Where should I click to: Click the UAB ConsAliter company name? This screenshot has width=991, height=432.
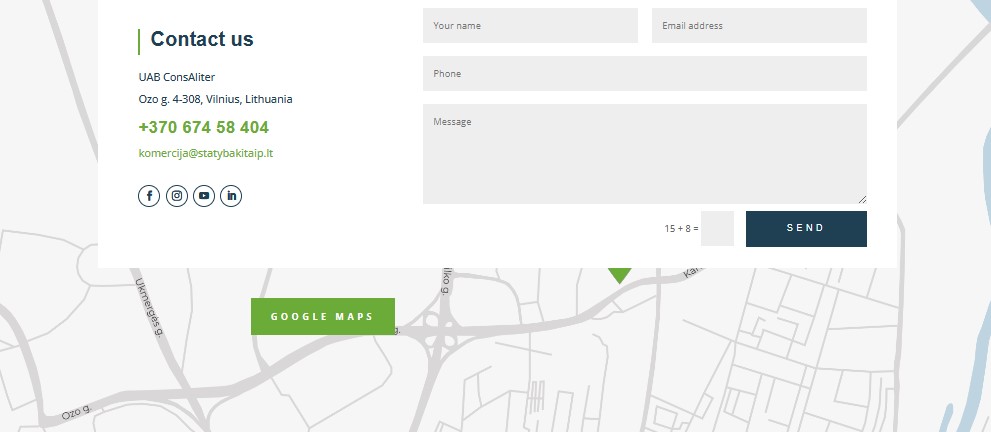click(x=177, y=77)
